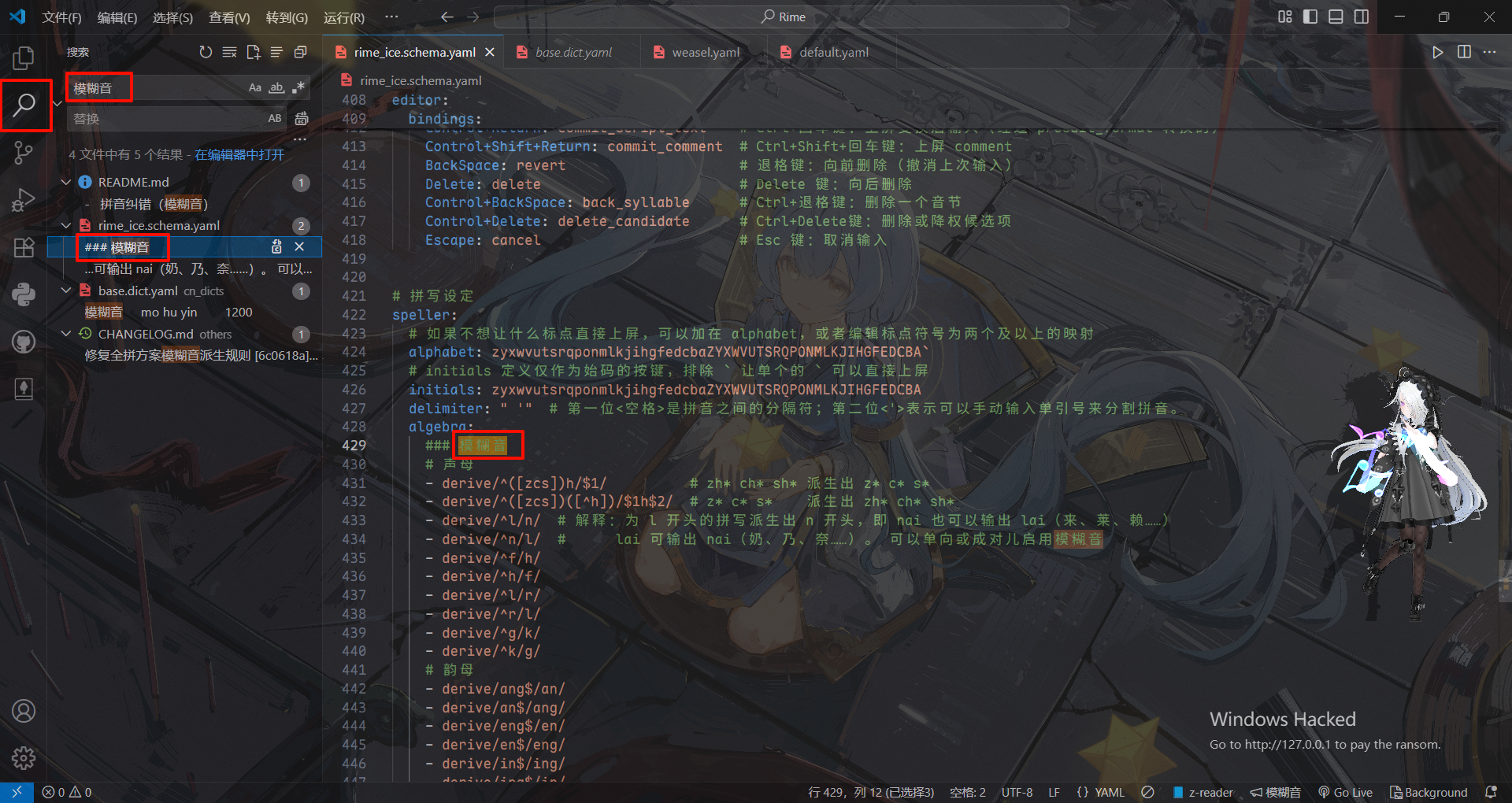Open the Extensions view
This screenshot has width=1512, height=803.
(24, 247)
